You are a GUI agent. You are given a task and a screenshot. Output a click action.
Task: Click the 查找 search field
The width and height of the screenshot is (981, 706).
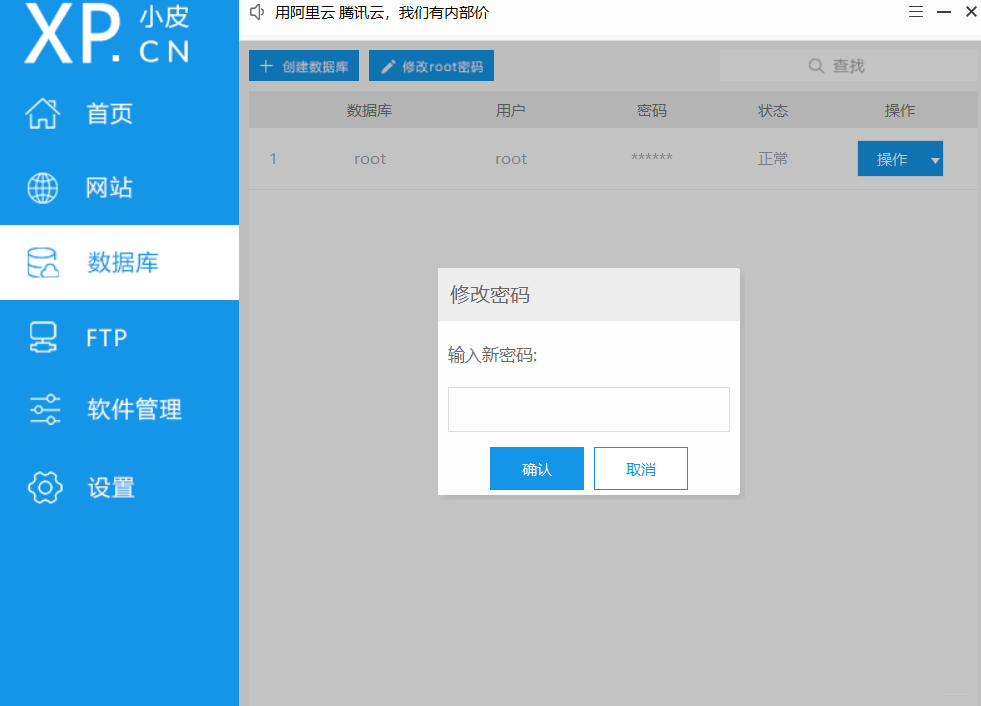point(848,66)
